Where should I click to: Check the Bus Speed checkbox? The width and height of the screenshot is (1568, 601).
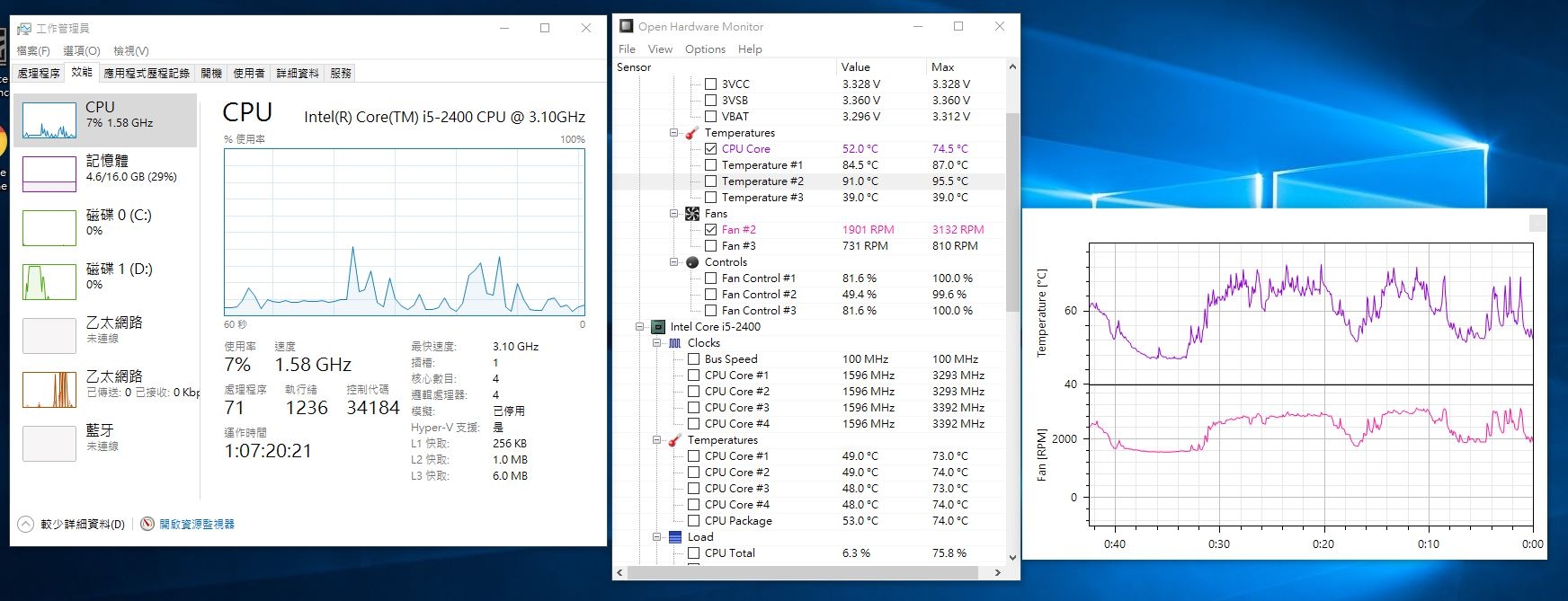(693, 359)
